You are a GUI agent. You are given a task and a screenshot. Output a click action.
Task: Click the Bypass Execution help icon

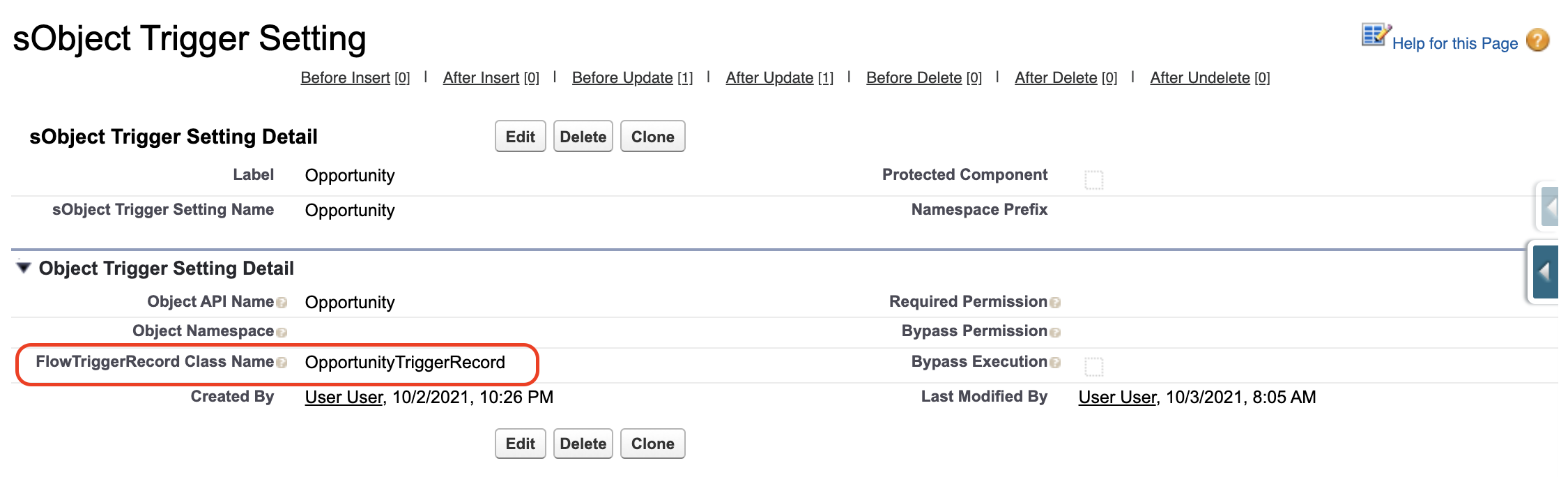pyautogui.click(x=1055, y=363)
